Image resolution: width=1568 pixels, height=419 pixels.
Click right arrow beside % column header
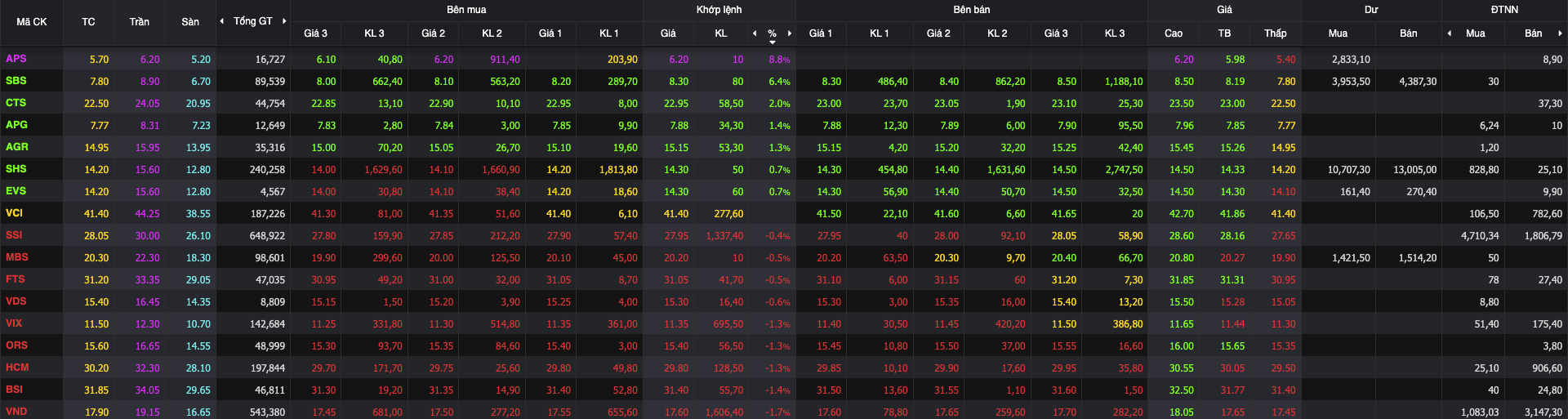(x=790, y=33)
